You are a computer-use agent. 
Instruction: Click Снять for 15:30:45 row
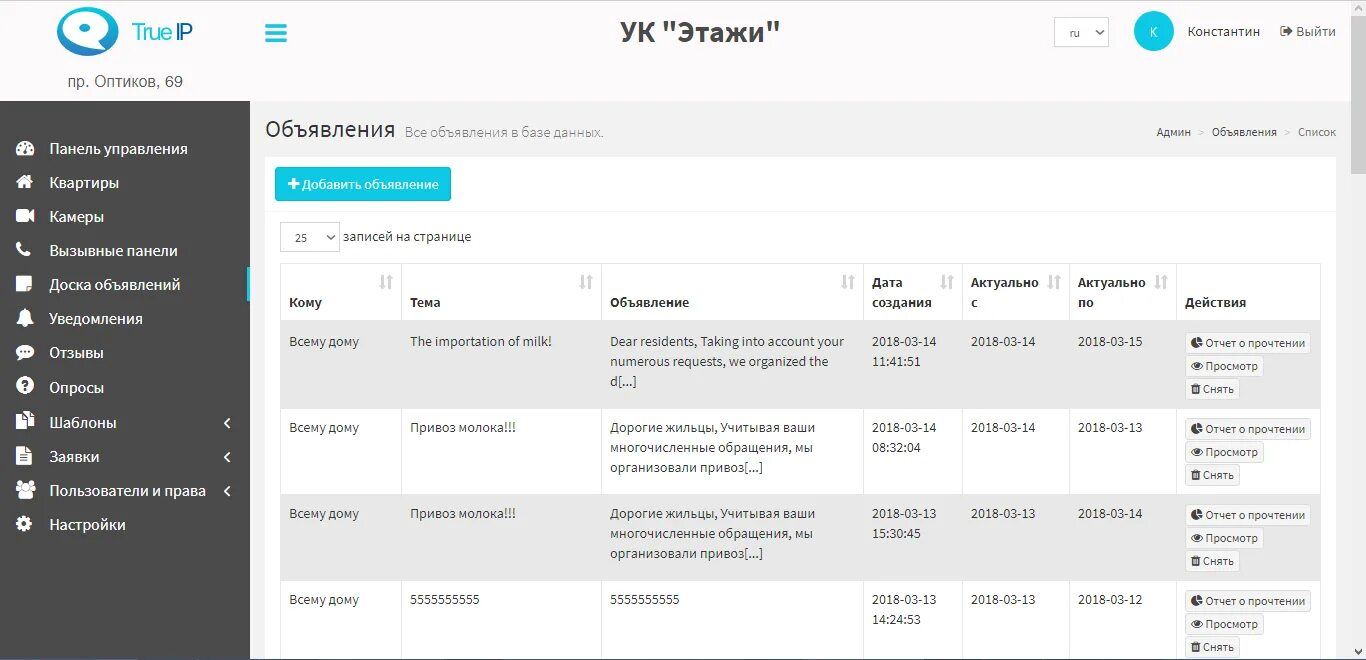pos(1212,561)
